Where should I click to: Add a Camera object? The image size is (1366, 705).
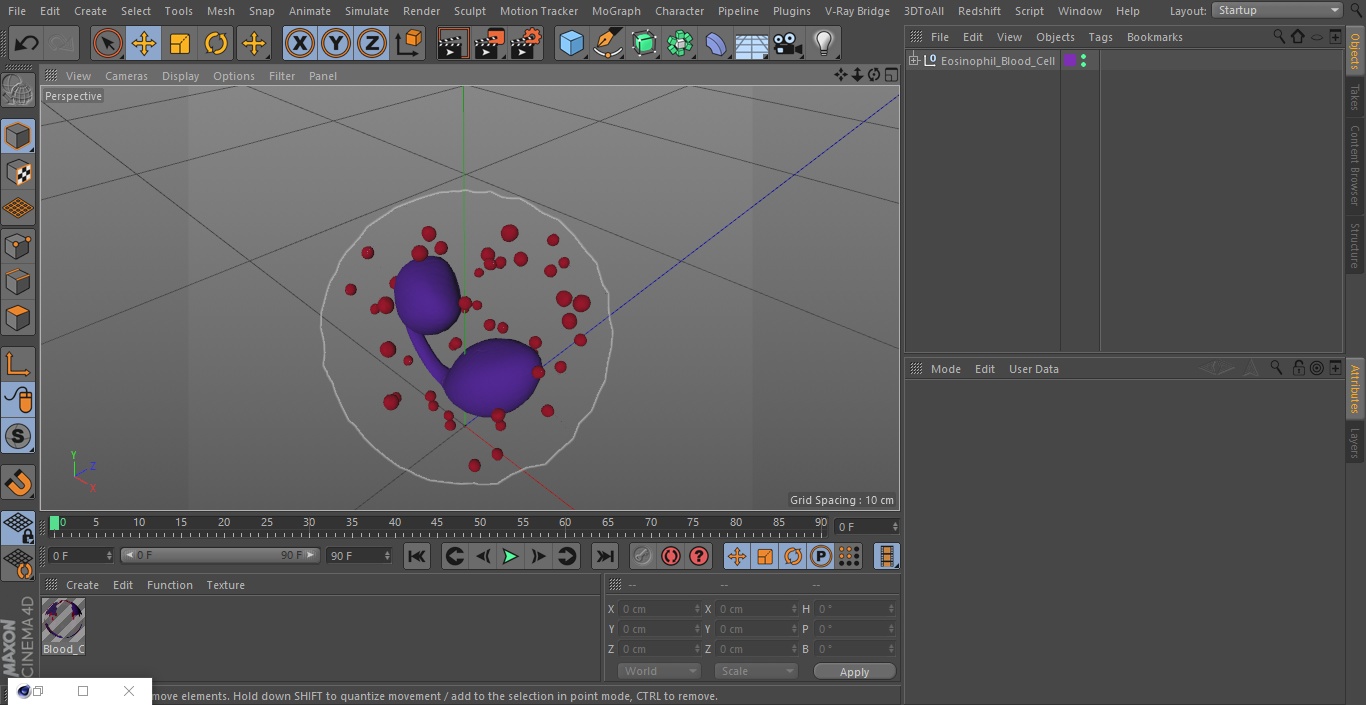(x=788, y=43)
